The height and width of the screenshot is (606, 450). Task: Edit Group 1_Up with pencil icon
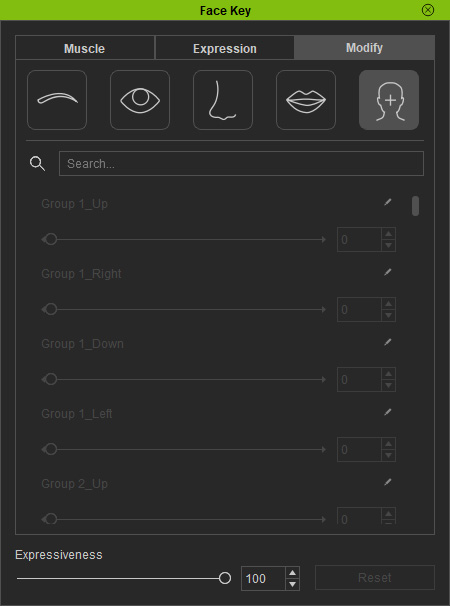[x=387, y=202]
